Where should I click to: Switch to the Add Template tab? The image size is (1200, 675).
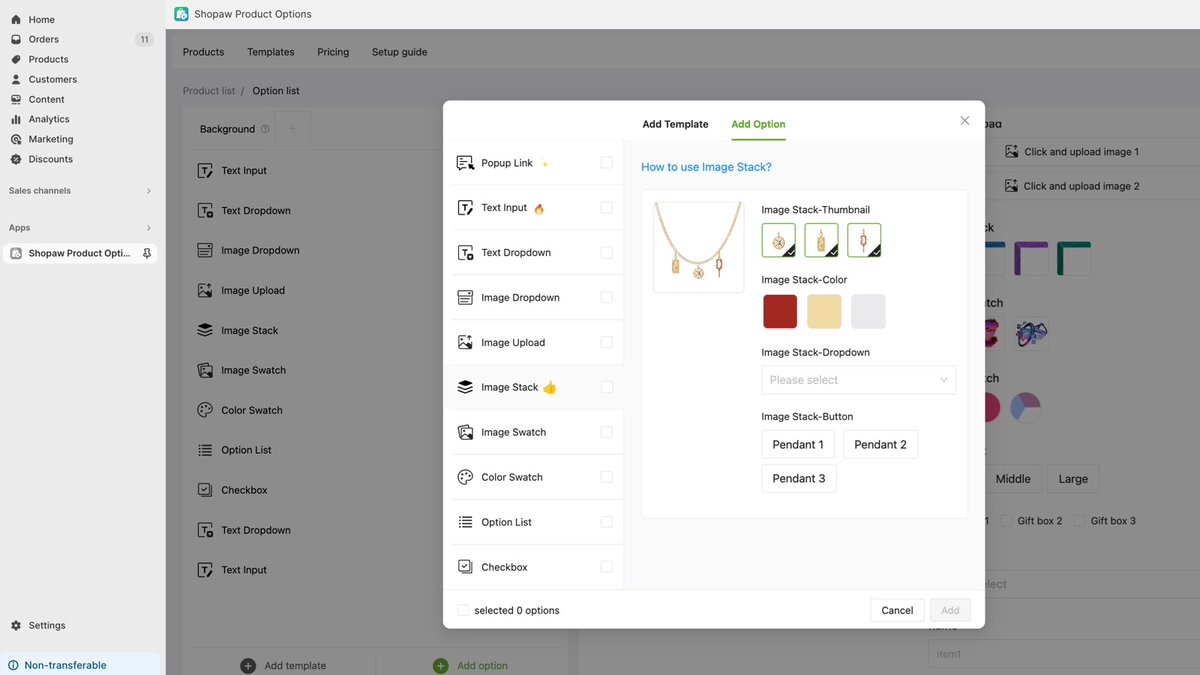point(675,124)
